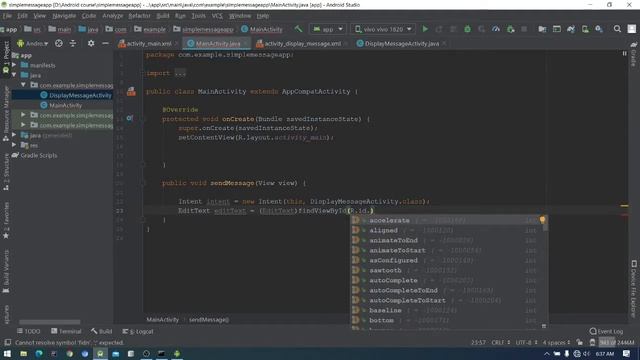Expand folded import statement in editor
This screenshot has width=640, height=360.
tap(180, 73)
